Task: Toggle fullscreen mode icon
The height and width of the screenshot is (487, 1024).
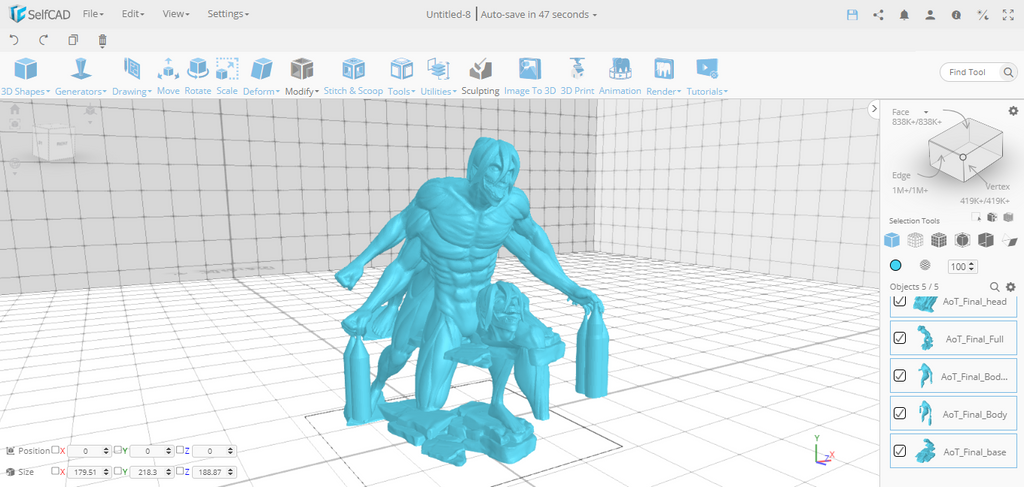Action: pos(1008,14)
